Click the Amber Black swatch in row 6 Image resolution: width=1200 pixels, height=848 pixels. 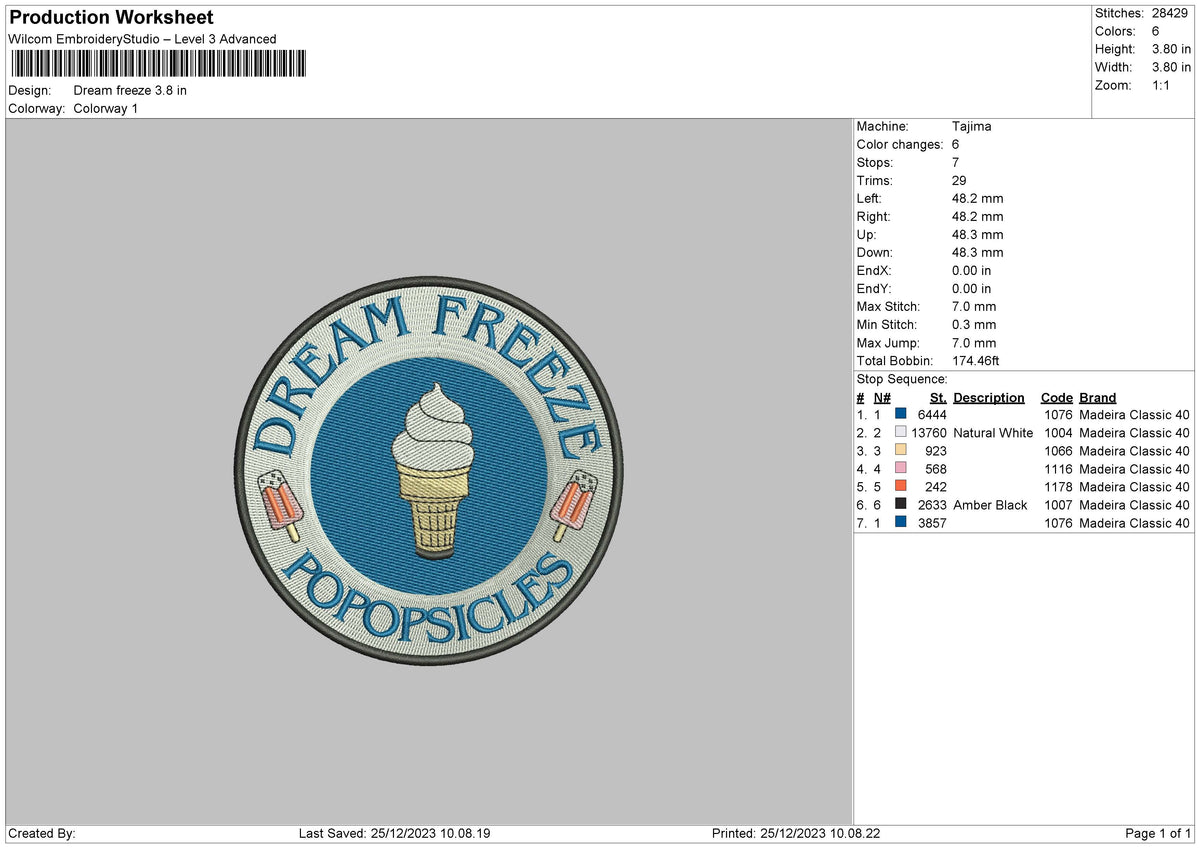tap(901, 504)
